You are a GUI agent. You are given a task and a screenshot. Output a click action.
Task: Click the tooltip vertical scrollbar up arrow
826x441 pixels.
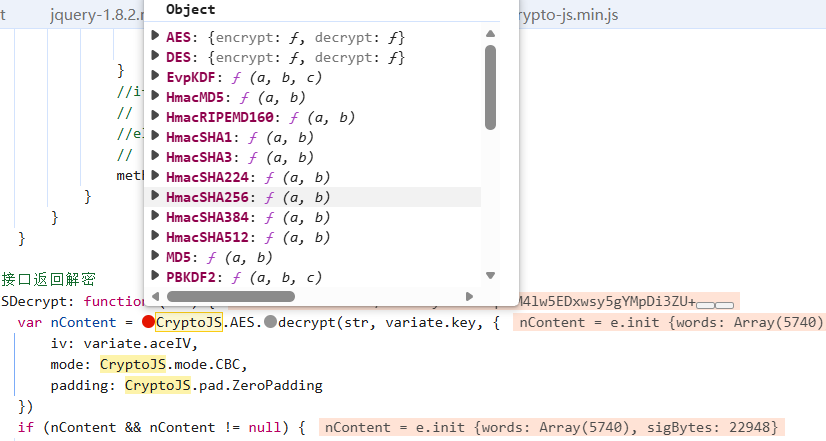pyautogui.click(x=490, y=34)
